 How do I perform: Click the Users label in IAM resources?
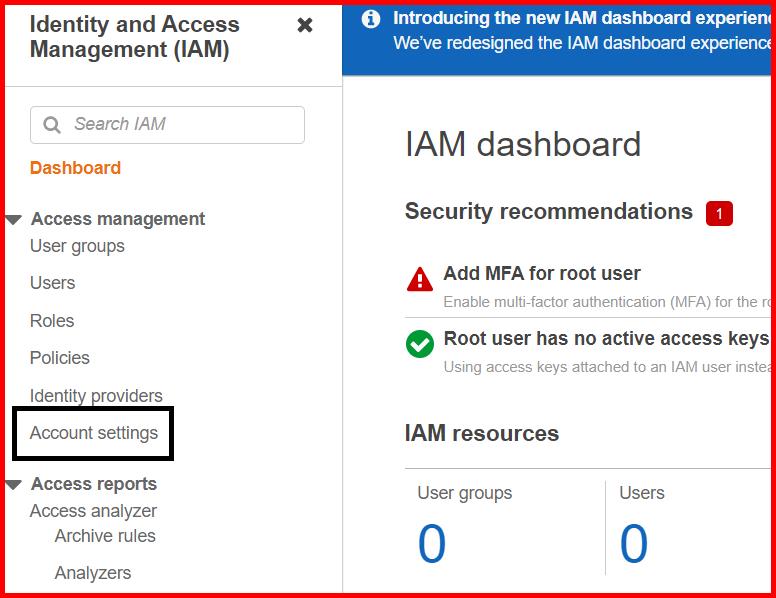pyautogui.click(x=642, y=493)
